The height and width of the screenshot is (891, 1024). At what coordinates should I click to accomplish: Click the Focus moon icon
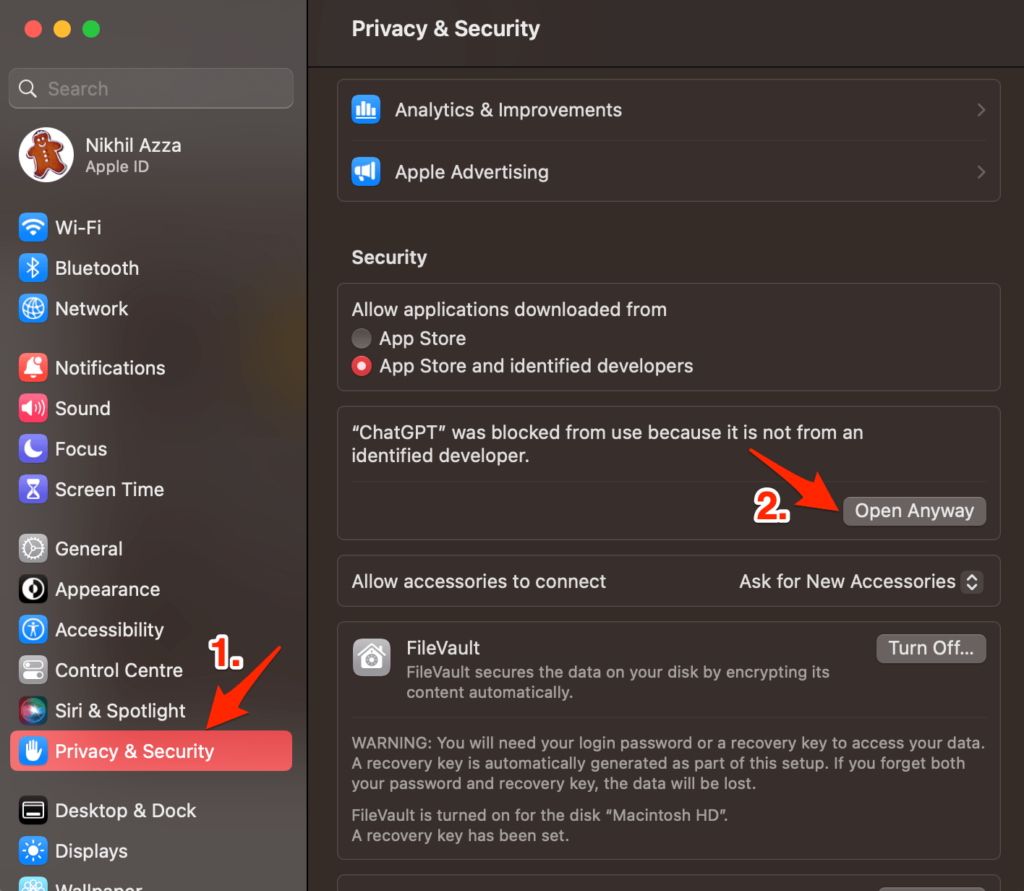pos(33,448)
